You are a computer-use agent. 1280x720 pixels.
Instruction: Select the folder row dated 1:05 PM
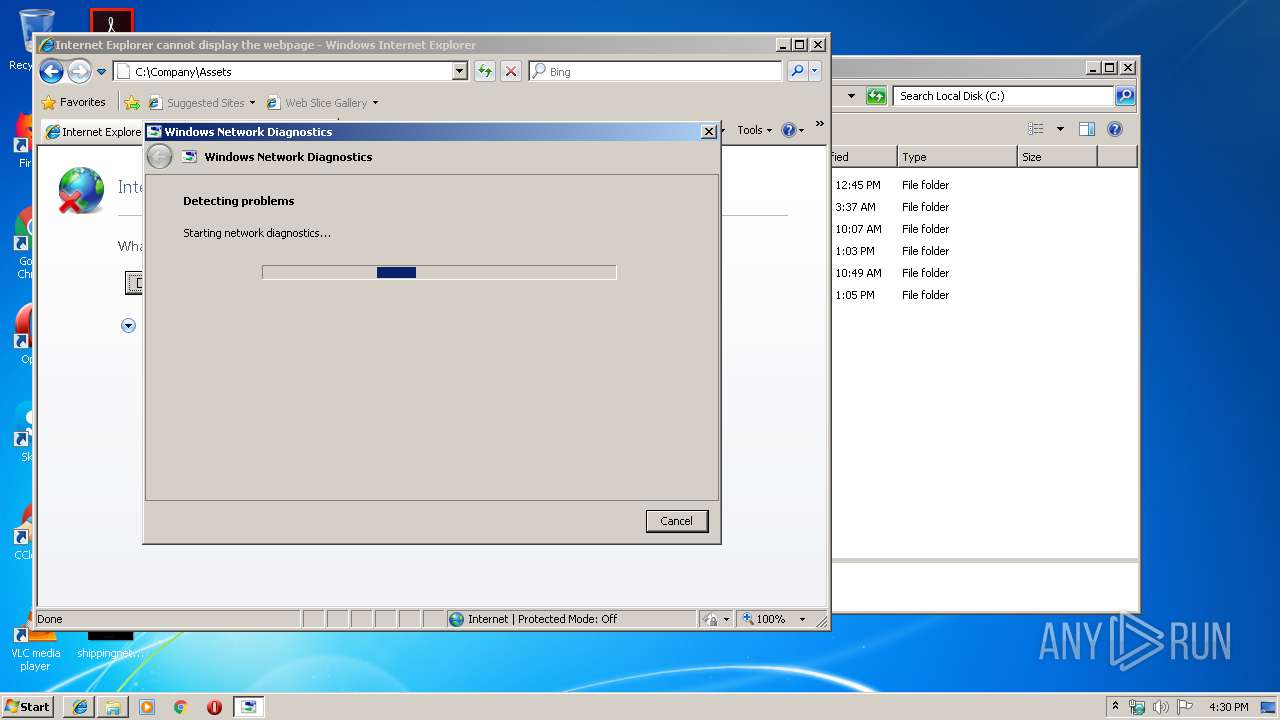985,295
